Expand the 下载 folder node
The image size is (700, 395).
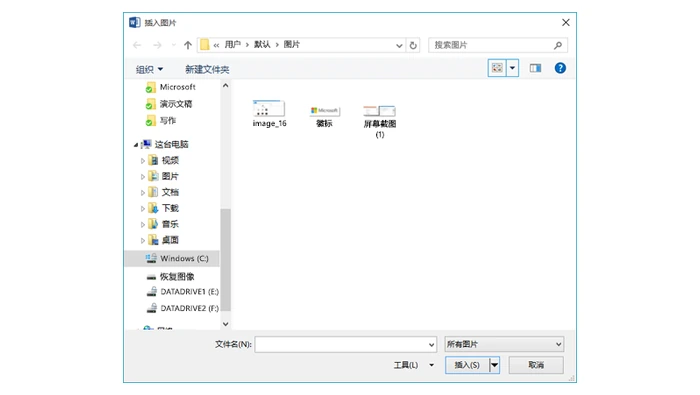click(x=143, y=209)
